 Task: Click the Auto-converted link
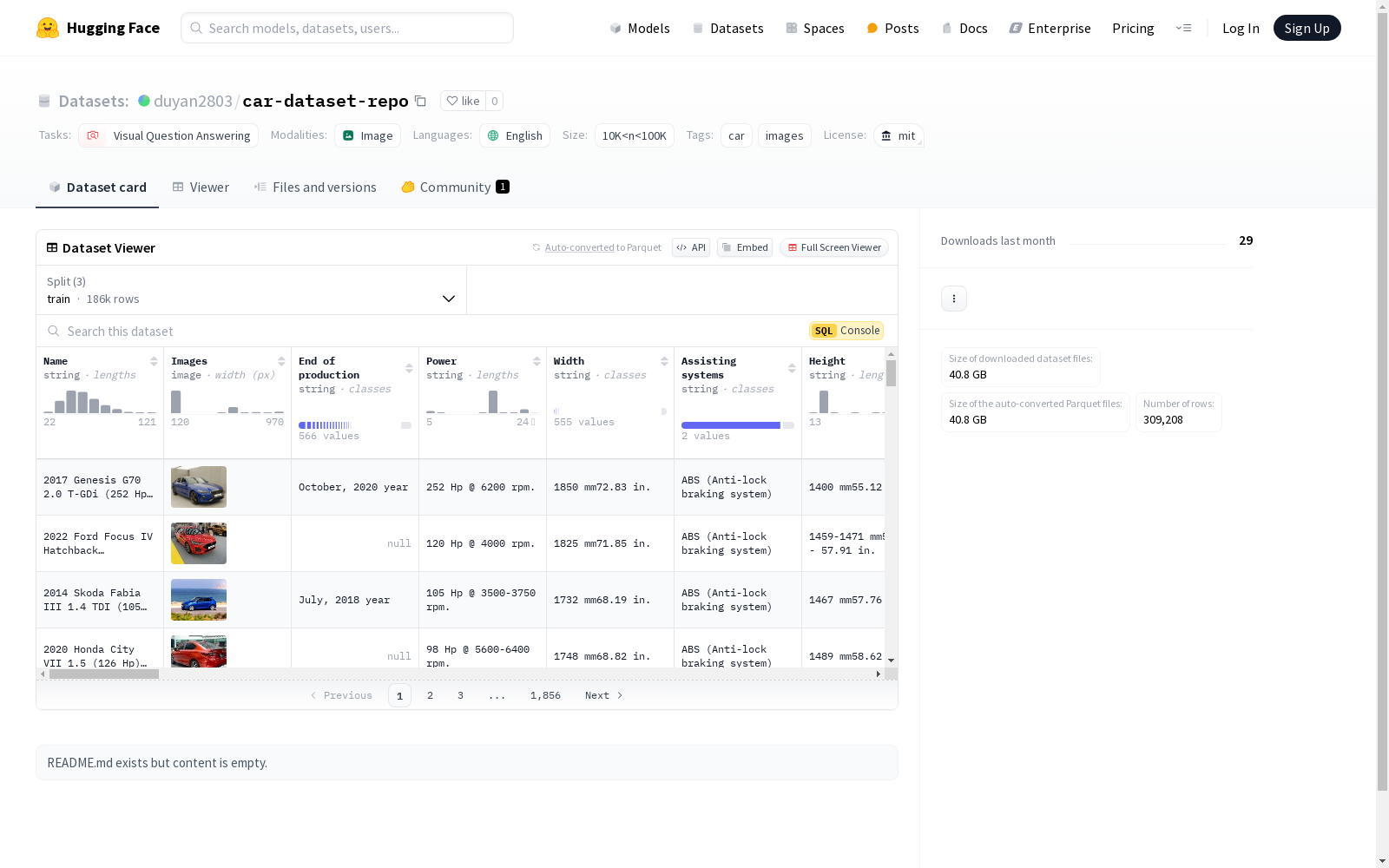pos(579,247)
